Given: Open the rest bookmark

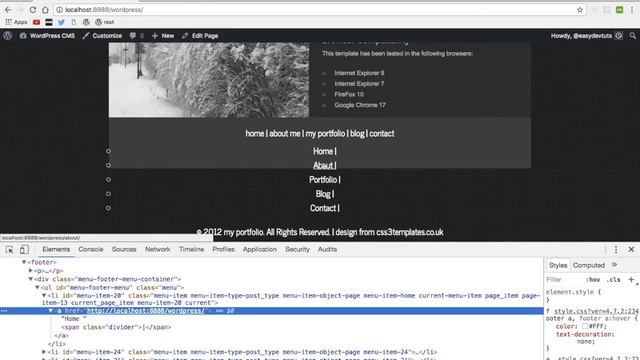Looking at the screenshot, I should click(104, 22).
